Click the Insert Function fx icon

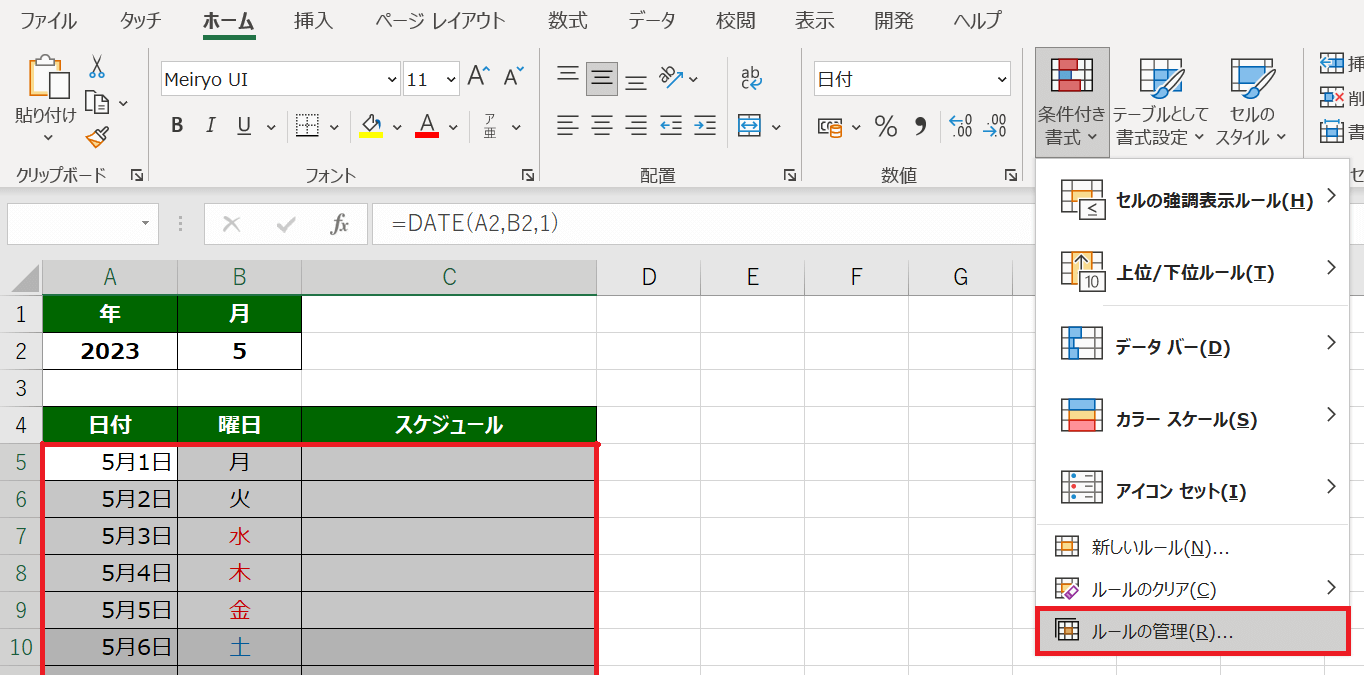point(339,224)
